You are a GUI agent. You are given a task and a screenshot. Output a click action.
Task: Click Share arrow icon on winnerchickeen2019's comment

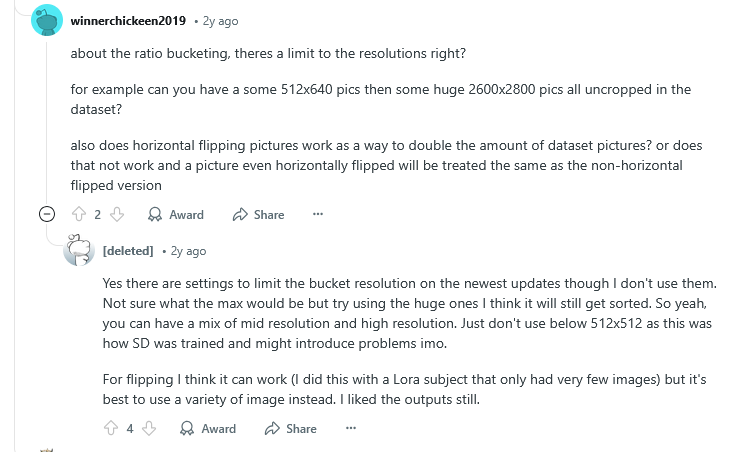click(240, 215)
